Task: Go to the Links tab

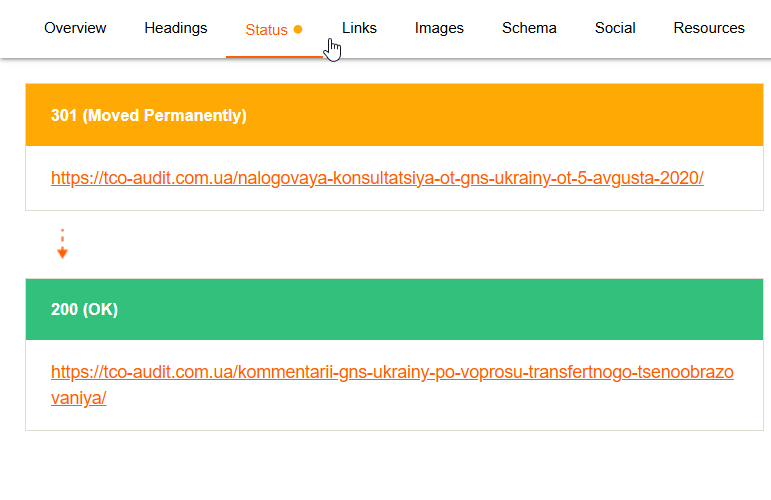Action: 359,28
